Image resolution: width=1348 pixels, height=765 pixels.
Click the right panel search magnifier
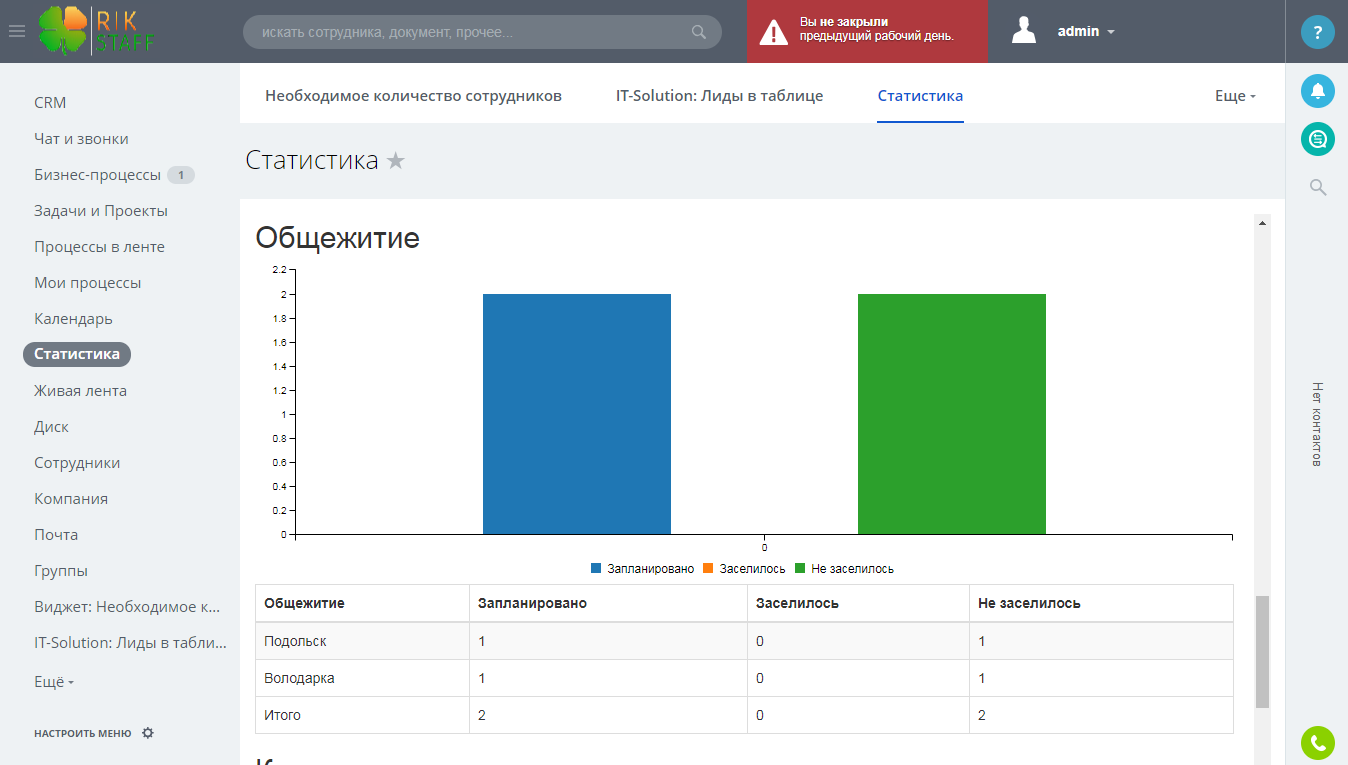pyautogui.click(x=1318, y=187)
